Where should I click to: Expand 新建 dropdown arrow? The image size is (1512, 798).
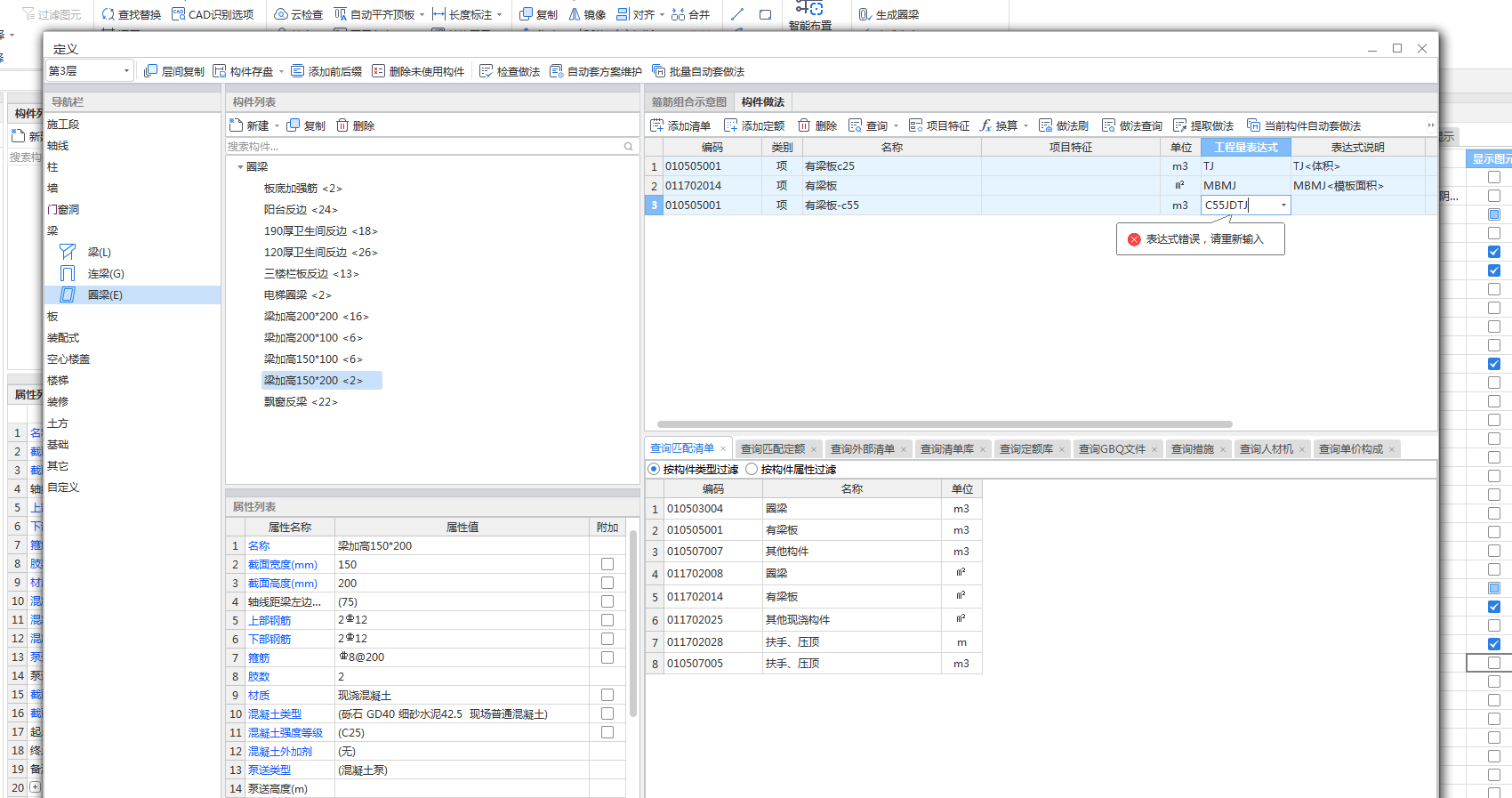pyautogui.click(x=277, y=126)
